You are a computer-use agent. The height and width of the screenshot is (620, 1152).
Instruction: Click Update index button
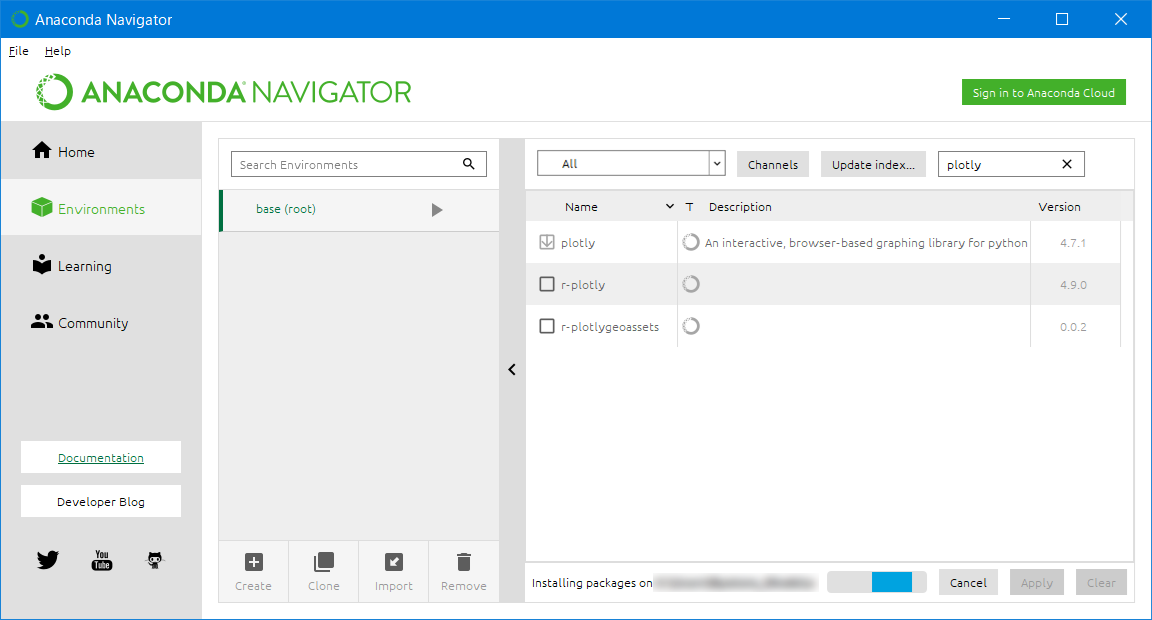pyautogui.click(x=873, y=164)
